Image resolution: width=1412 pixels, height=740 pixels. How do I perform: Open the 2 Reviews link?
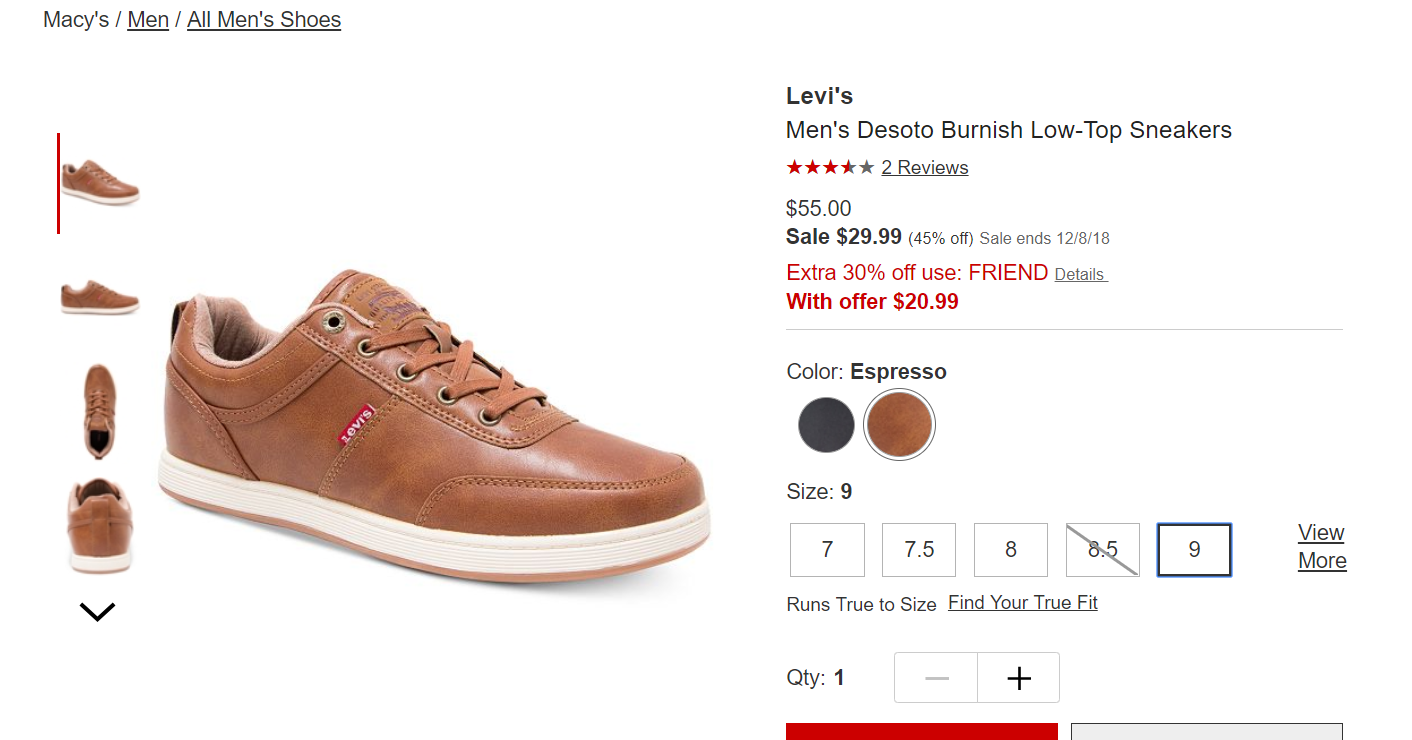(925, 167)
